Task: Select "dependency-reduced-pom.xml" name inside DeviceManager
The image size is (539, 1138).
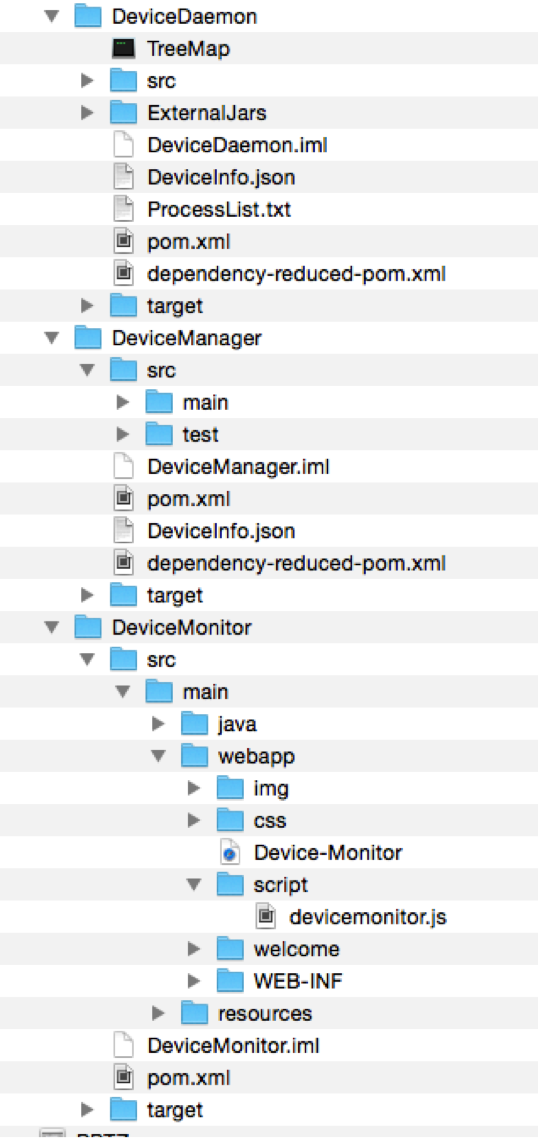Action: coord(295,562)
